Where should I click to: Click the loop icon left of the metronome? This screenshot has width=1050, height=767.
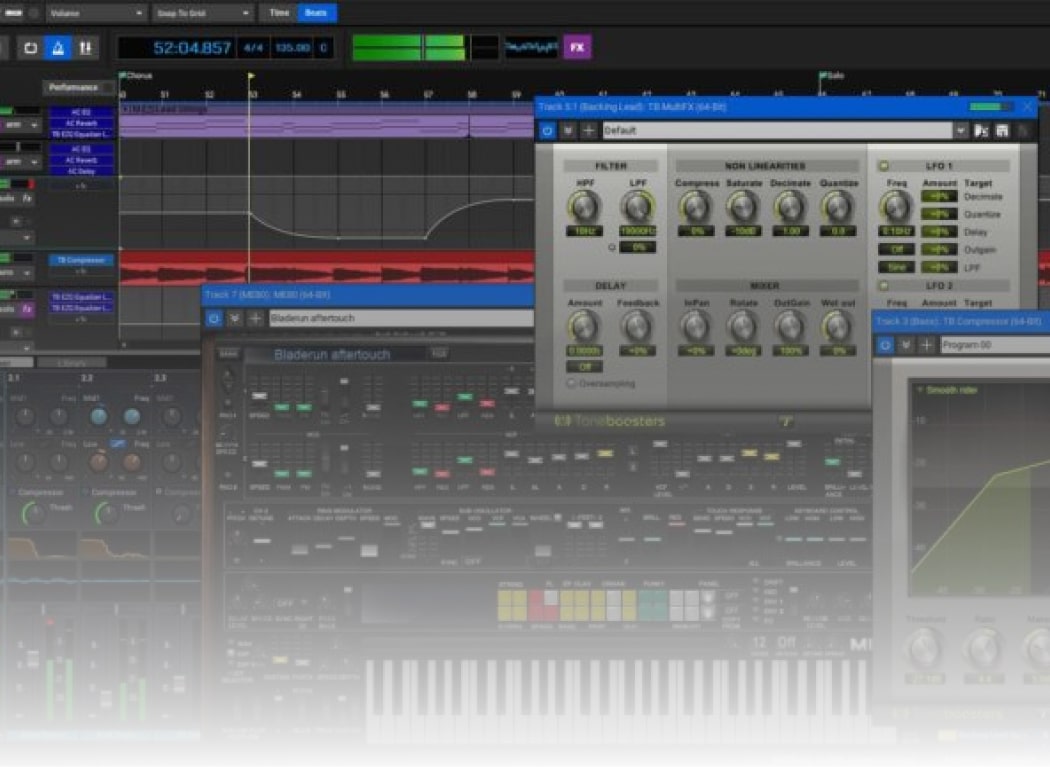[30, 48]
